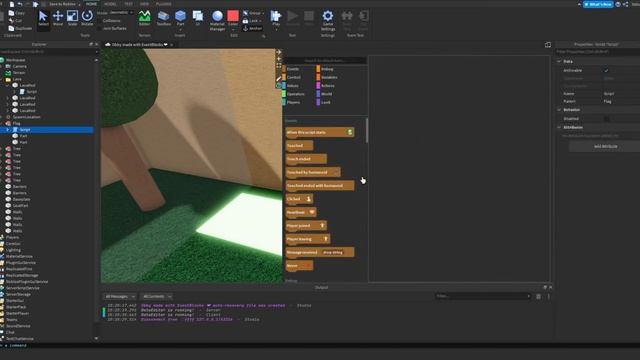Pop out the script editor window icon
The width and height of the screenshot is (640, 360).
pyautogui.click(x=548, y=44)
